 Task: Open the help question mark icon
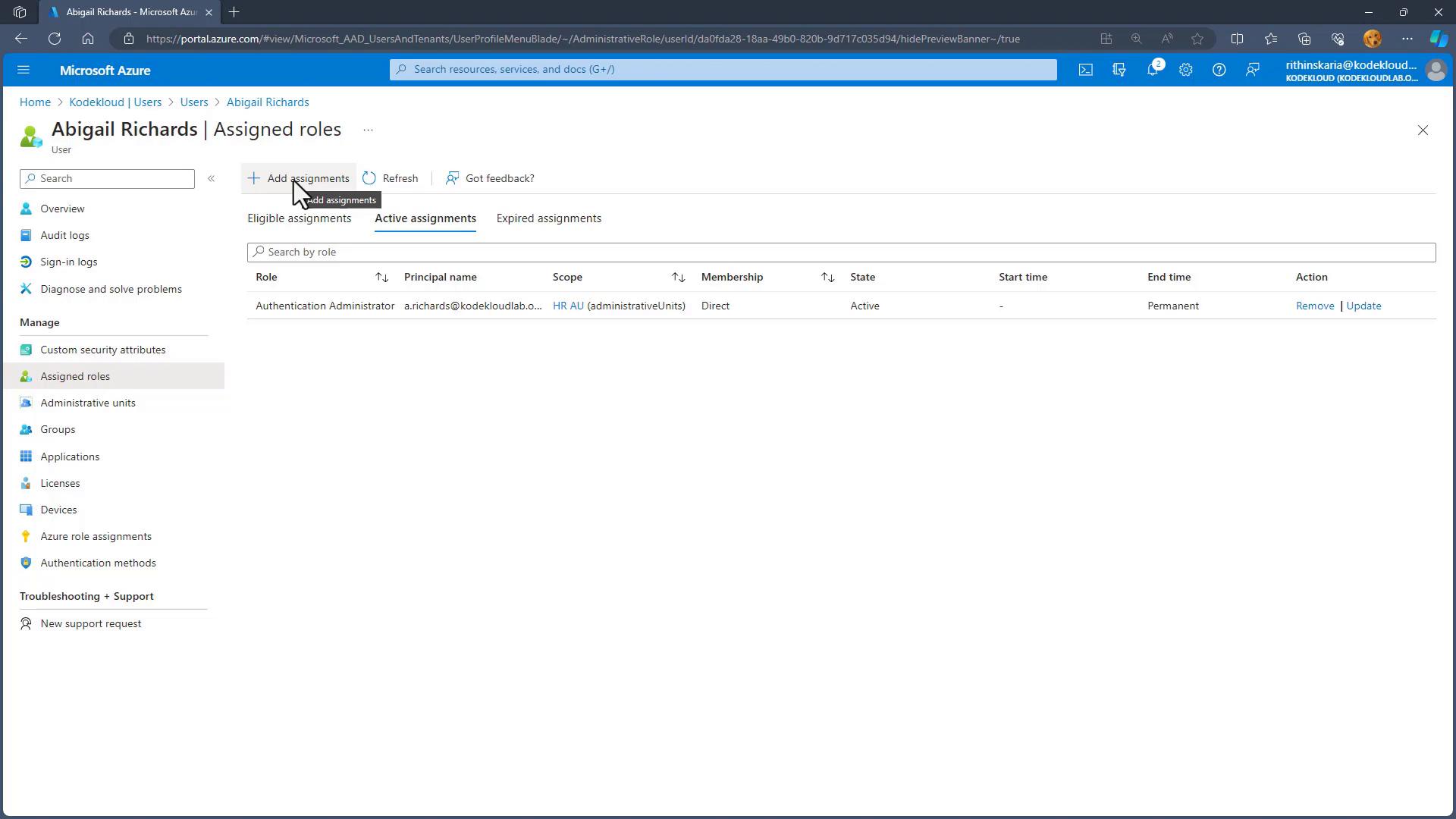pyautogui.click(x=1219, y=70)
